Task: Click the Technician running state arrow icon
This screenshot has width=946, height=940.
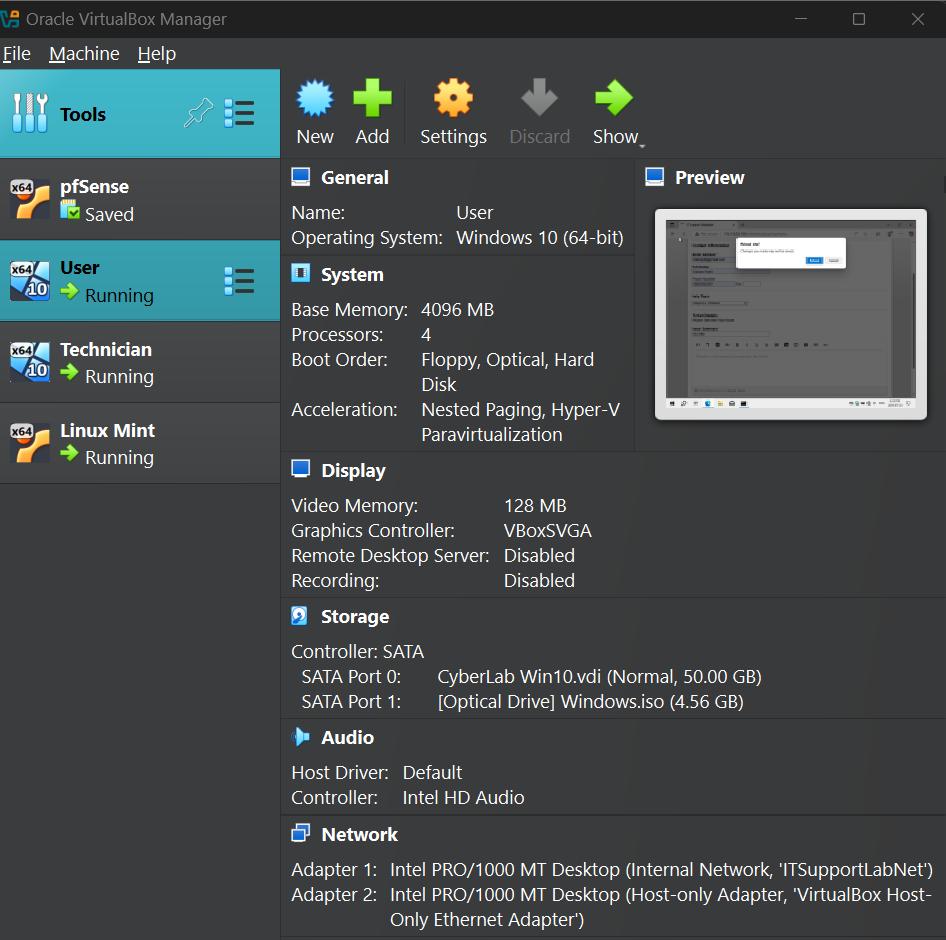Action: tap(69, 372)
